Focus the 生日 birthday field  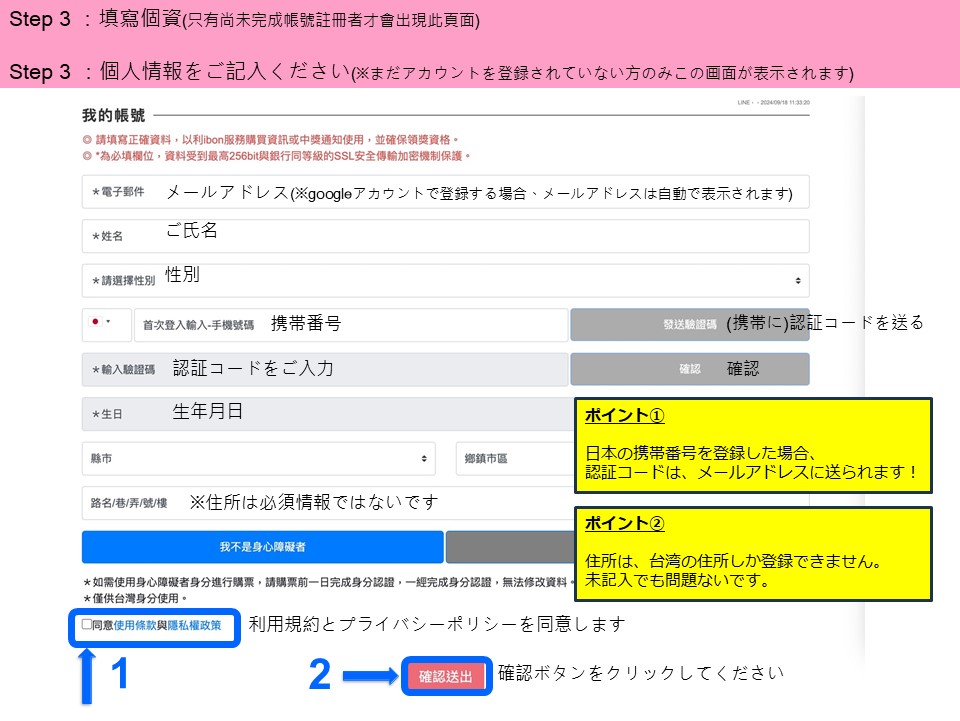coord(327,414)
